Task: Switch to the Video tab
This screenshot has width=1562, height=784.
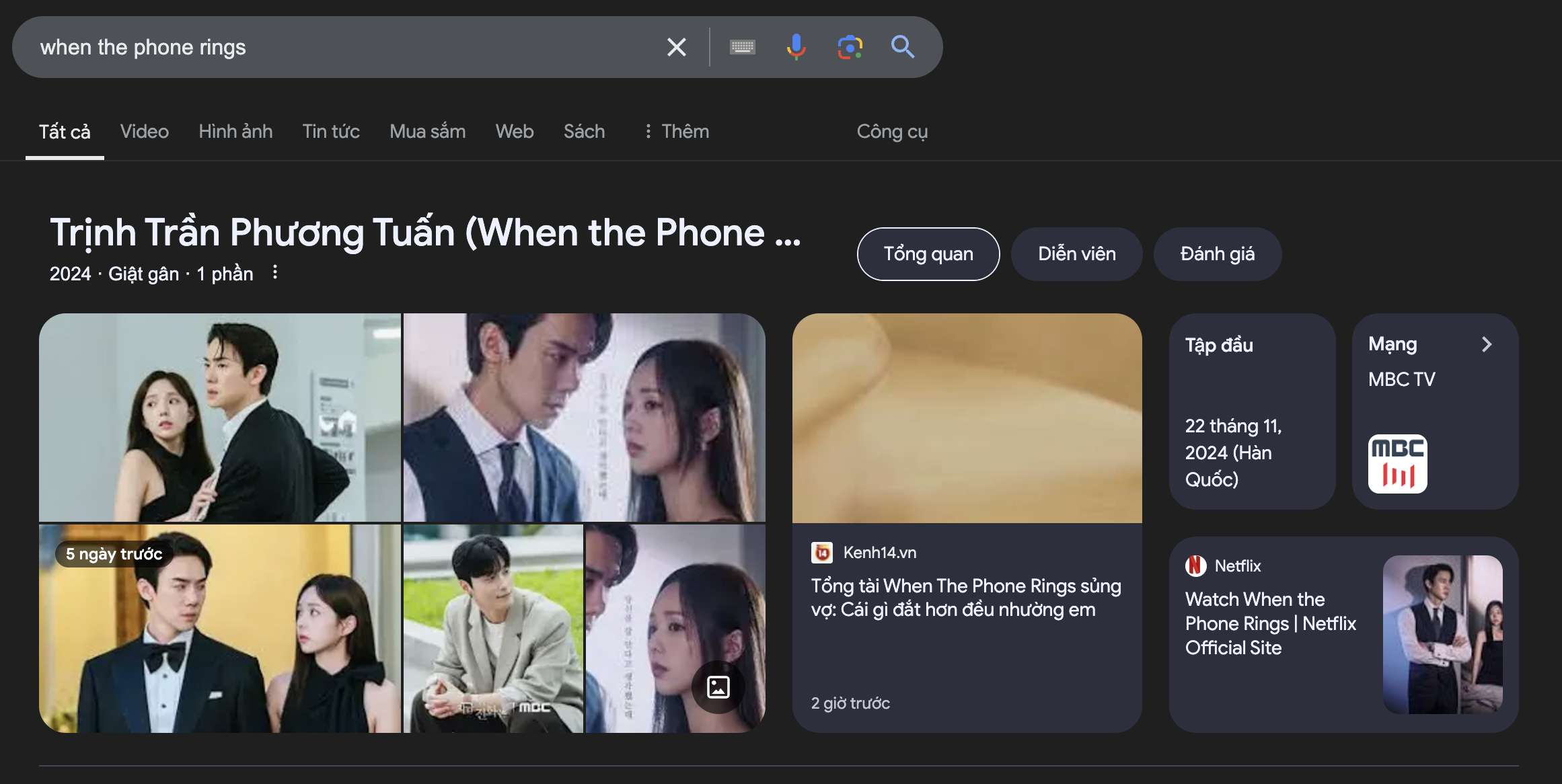Action: point(143,132)
